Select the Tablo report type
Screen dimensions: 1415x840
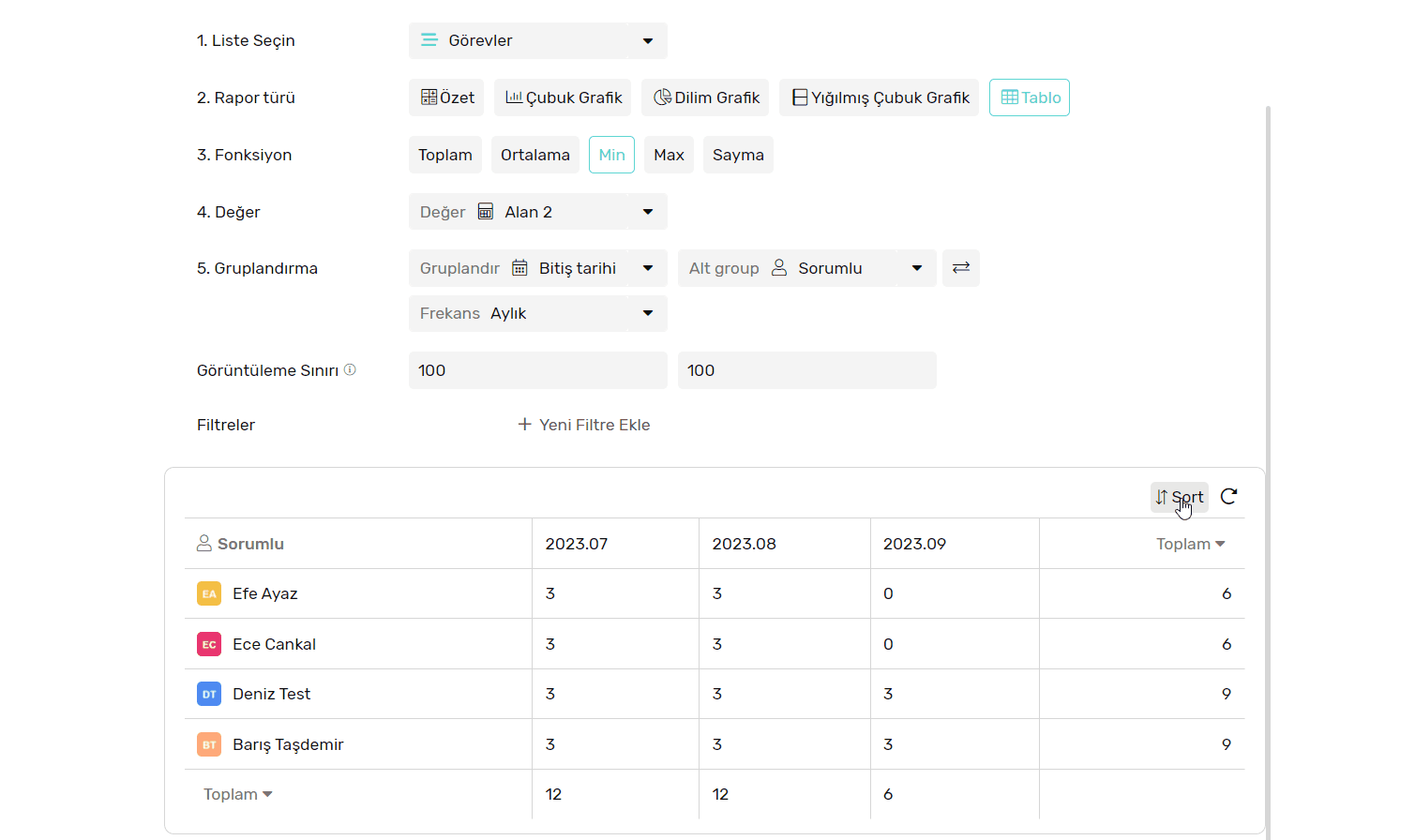pos(1030,97)
